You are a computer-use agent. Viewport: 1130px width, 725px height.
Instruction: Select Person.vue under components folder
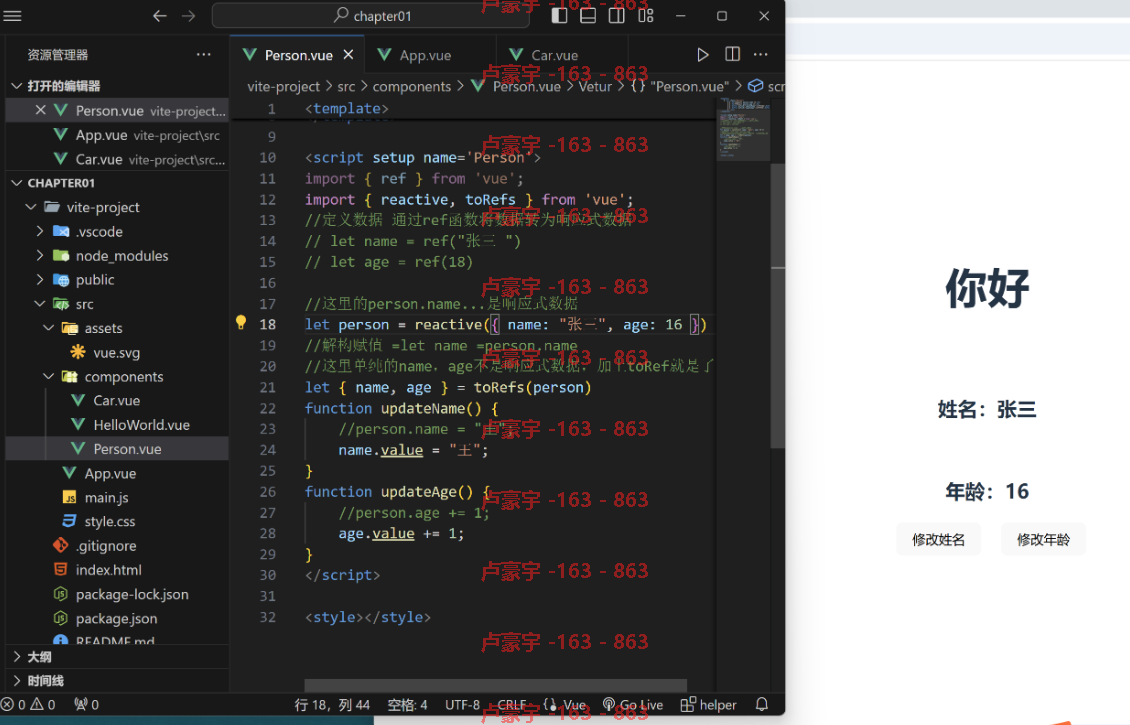pos(117,449)
